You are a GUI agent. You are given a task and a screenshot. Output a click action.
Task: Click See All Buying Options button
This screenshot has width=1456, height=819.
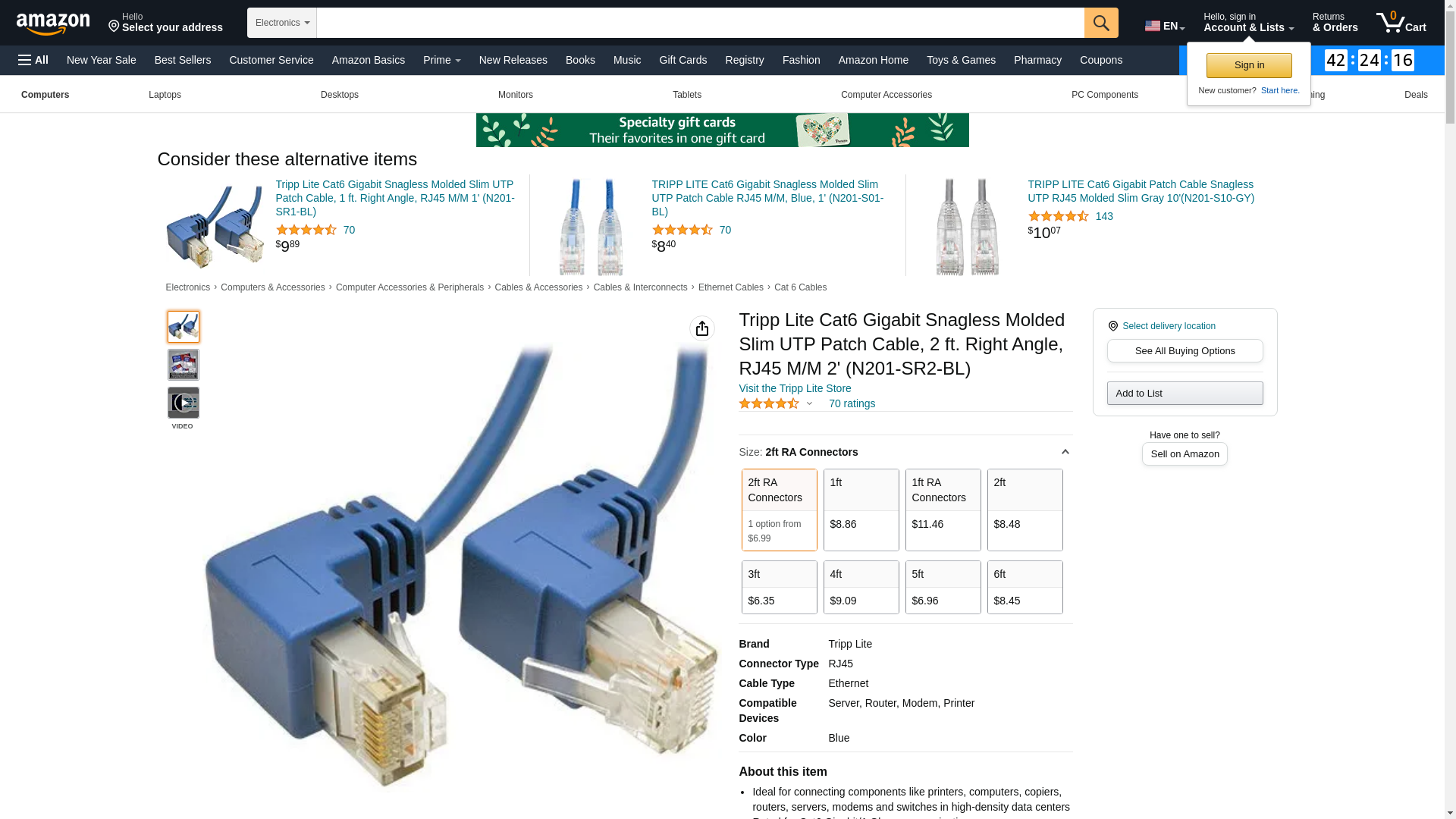[1185, 351]
